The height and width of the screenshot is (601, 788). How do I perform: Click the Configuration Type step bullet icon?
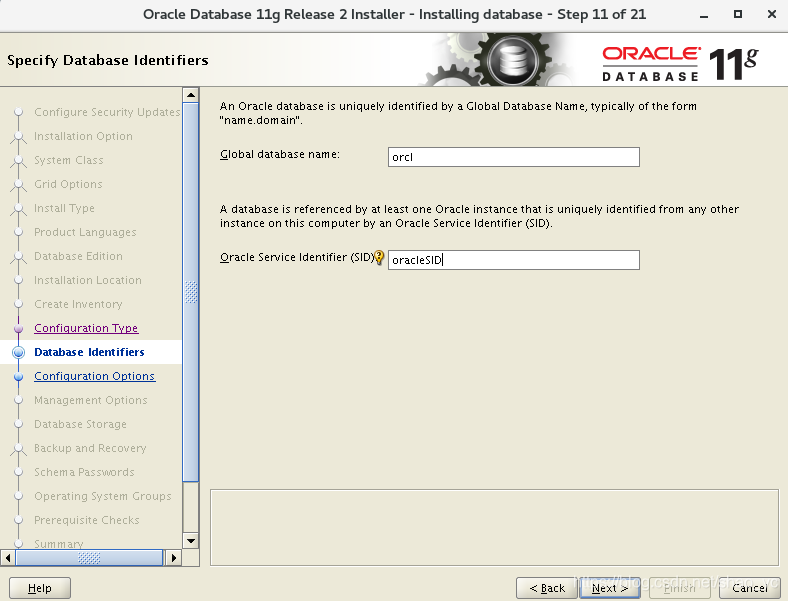[x=19, y=329]
